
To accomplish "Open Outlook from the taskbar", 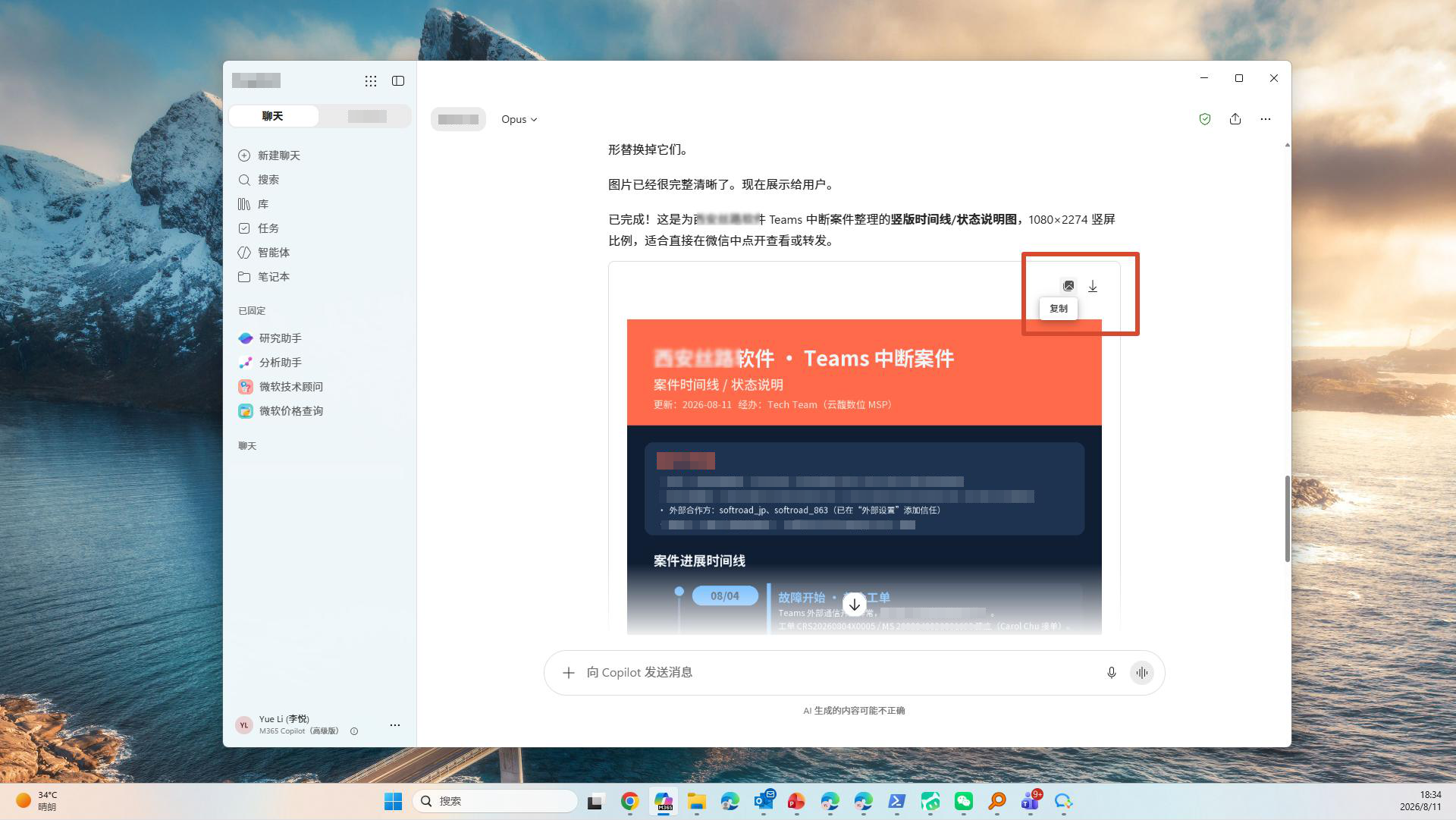I will 764,801.
